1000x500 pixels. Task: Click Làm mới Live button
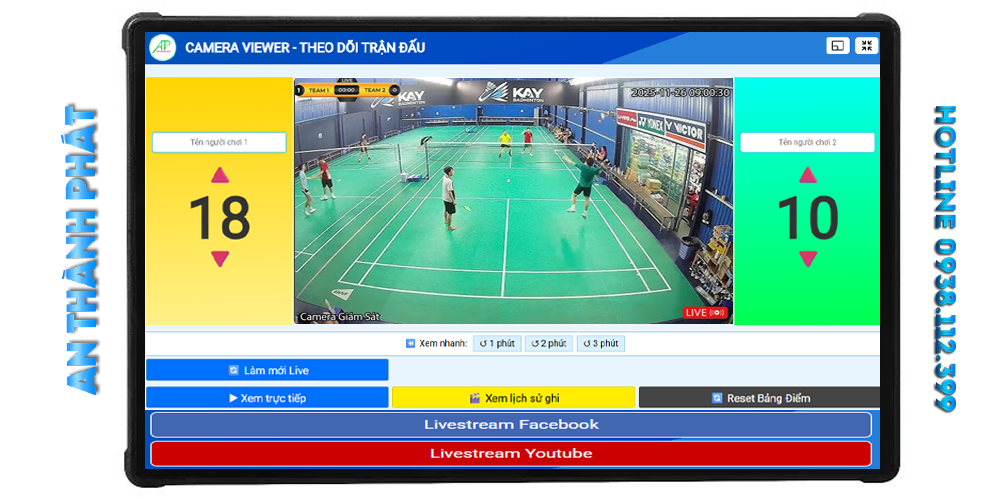[x=267, y=370]
